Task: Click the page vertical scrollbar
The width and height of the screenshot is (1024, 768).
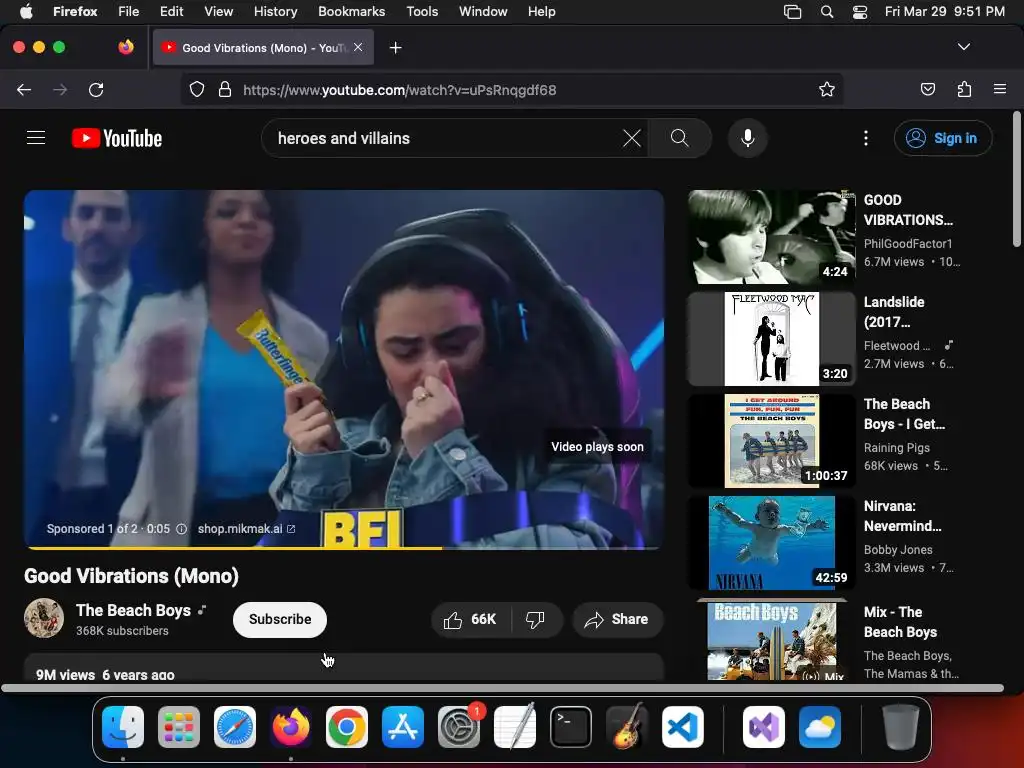Action: 1016,180
